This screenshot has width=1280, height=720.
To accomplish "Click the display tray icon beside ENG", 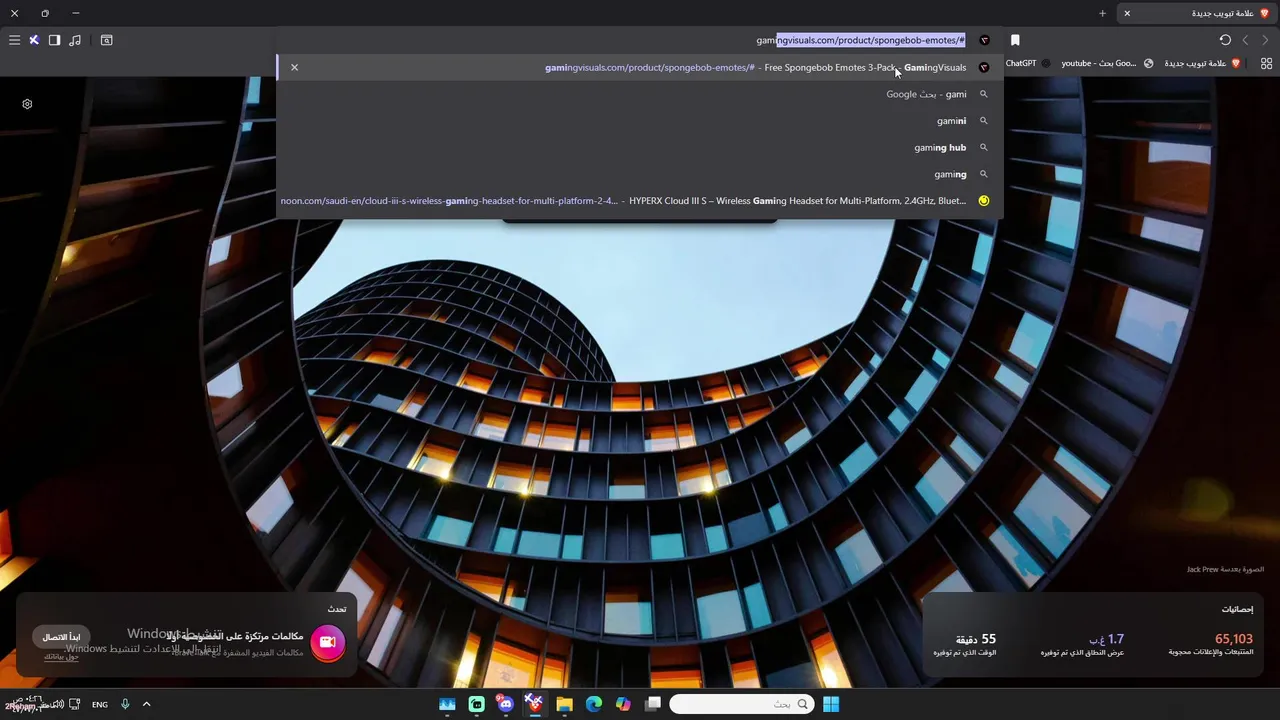I will (x=75, y=704).
